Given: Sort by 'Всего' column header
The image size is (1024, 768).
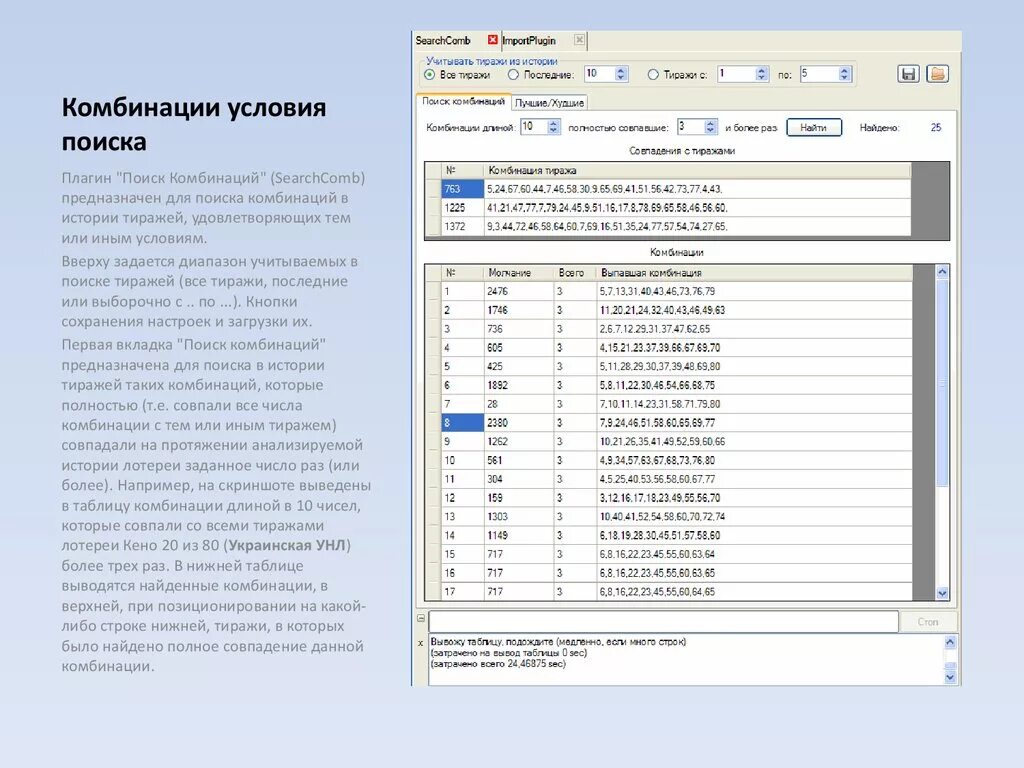Looking at the screenshot, I should coord(575,273).
